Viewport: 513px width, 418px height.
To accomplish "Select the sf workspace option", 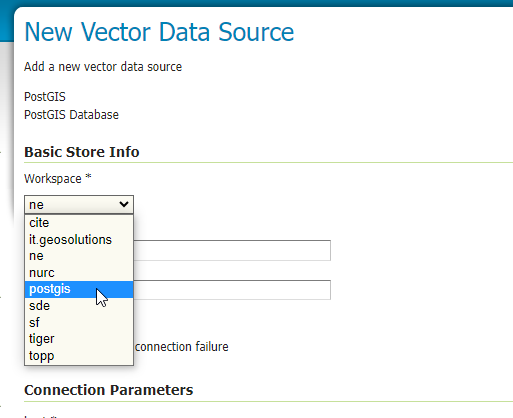I will (79, 322).
